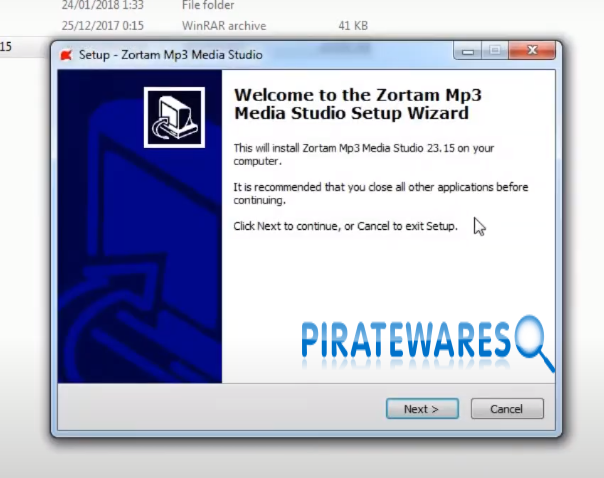Click the Welcome to the Zortam heading

[x=350, y=103]
